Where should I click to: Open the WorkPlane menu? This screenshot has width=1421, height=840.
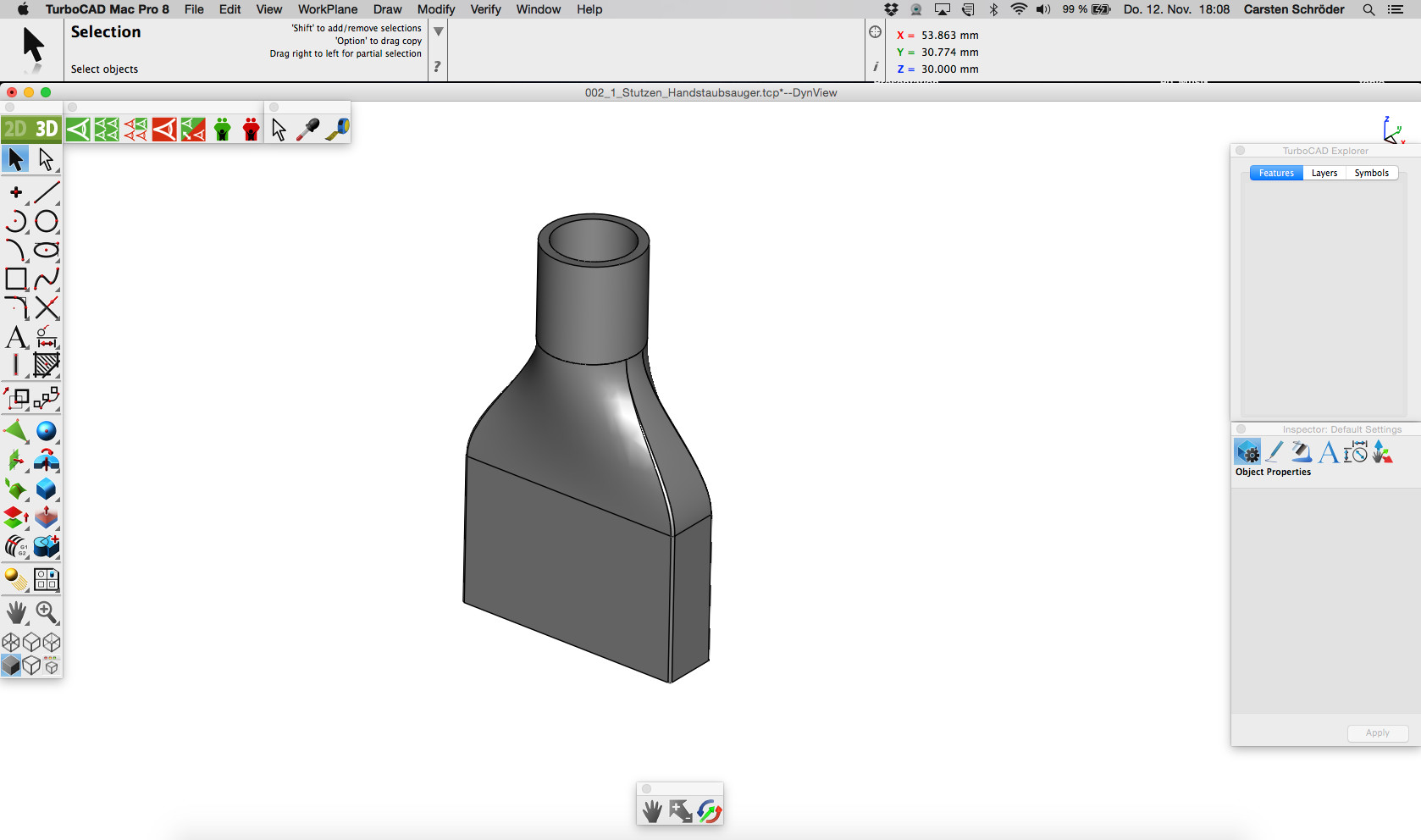click(x=327, y=9)
